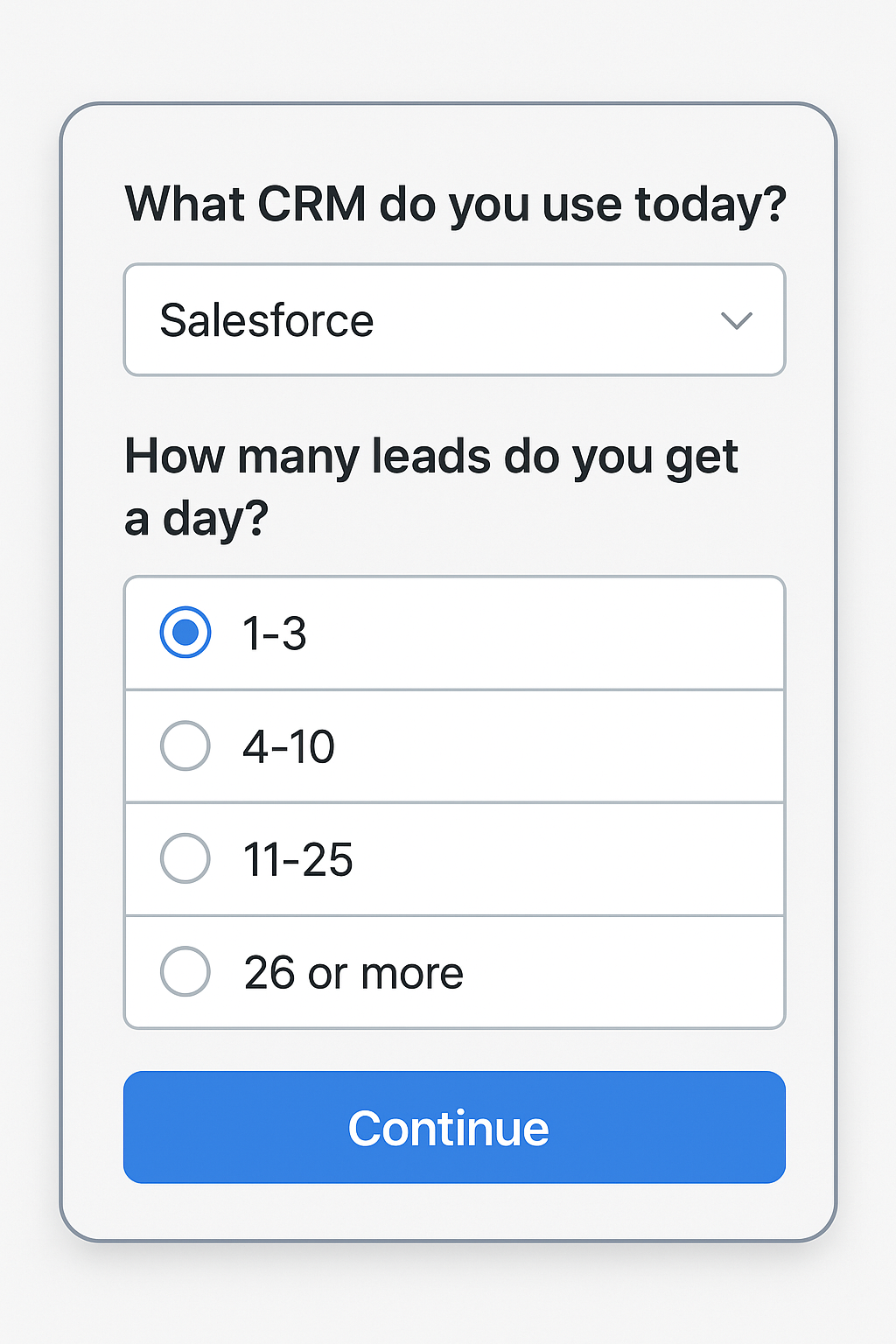This screenshot has width=896, height=1344.
Task: Click the blue filled dot of selected radio
Action: tap(185, 632)
